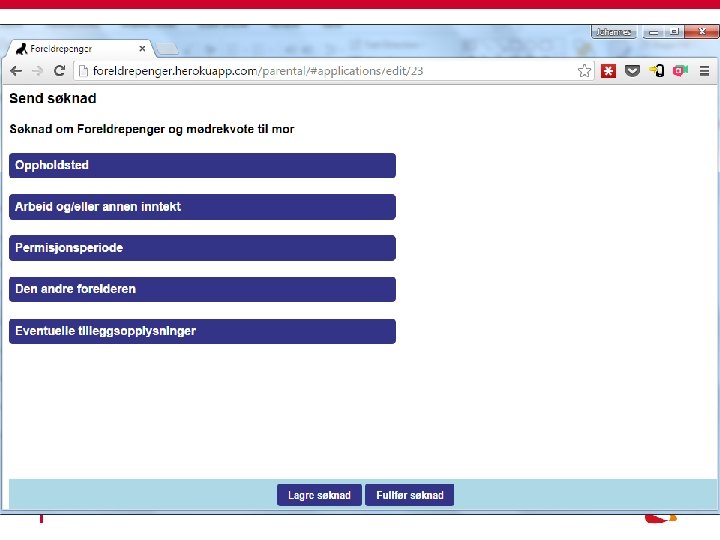Click the Pocket extension icon
Image resolution: width=720 pixels, height=540 pixels.
(x=632, y=71)
